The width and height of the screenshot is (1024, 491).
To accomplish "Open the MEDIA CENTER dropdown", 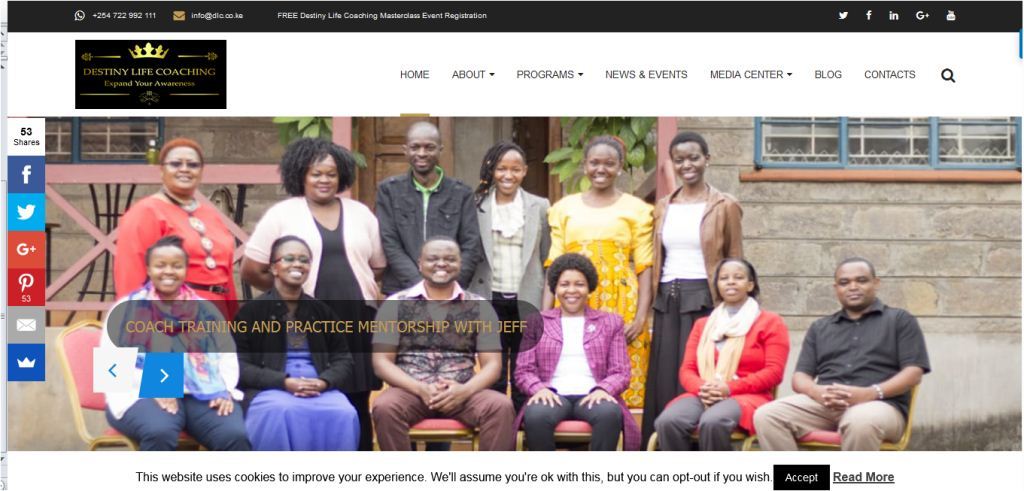I will pos(751,74).
